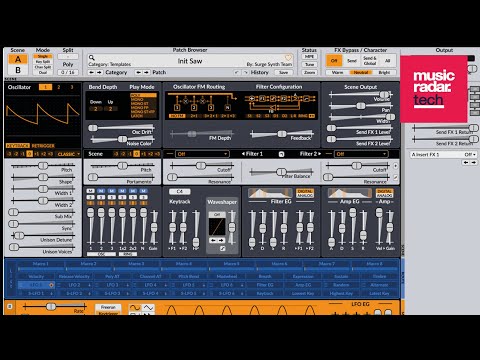This screenshot has height=360, width=480.
Task: Select previous waveshaper type arrow
Action: [x=213, y=240]
